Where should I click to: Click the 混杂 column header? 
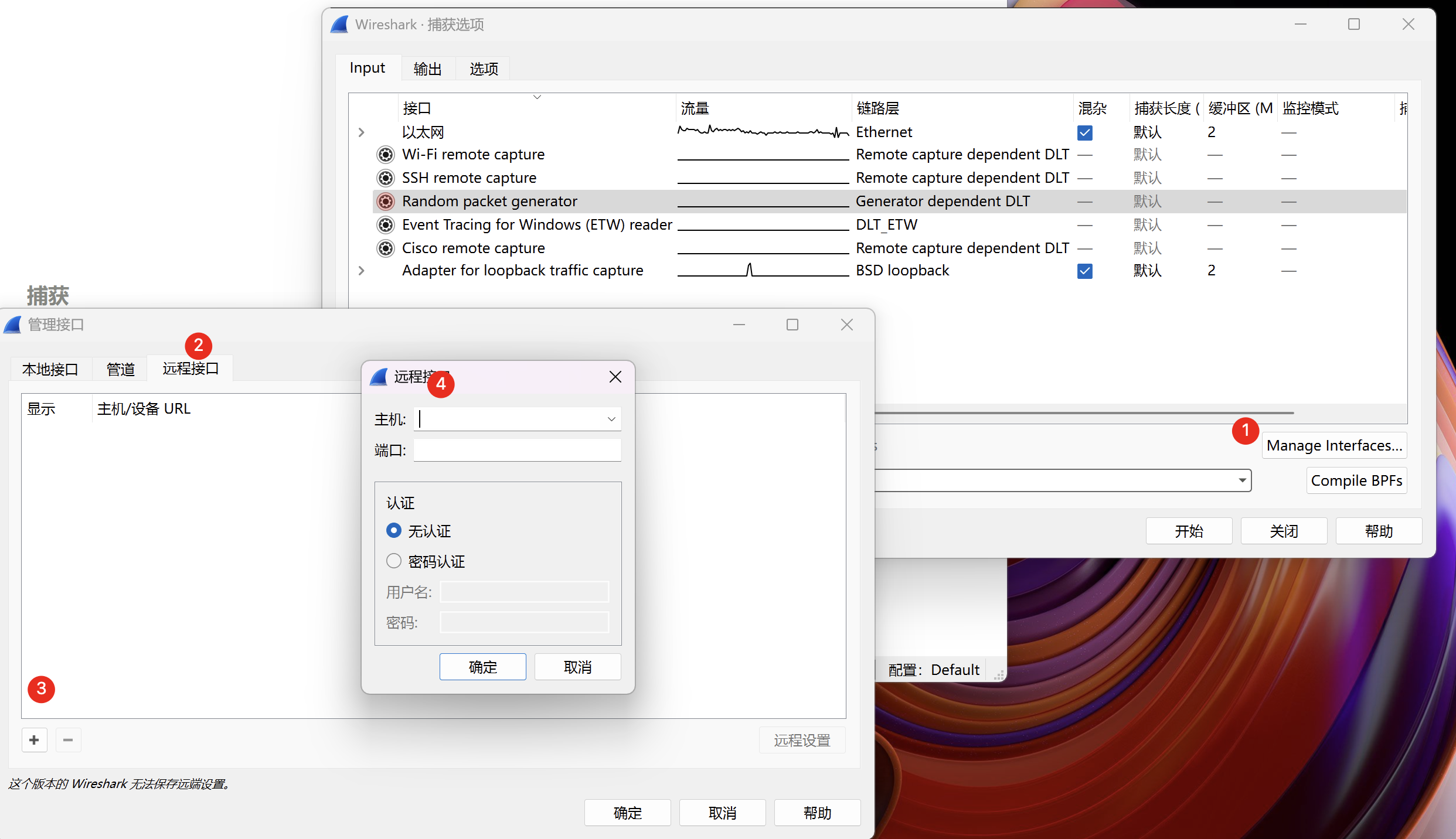(1101, 108)
